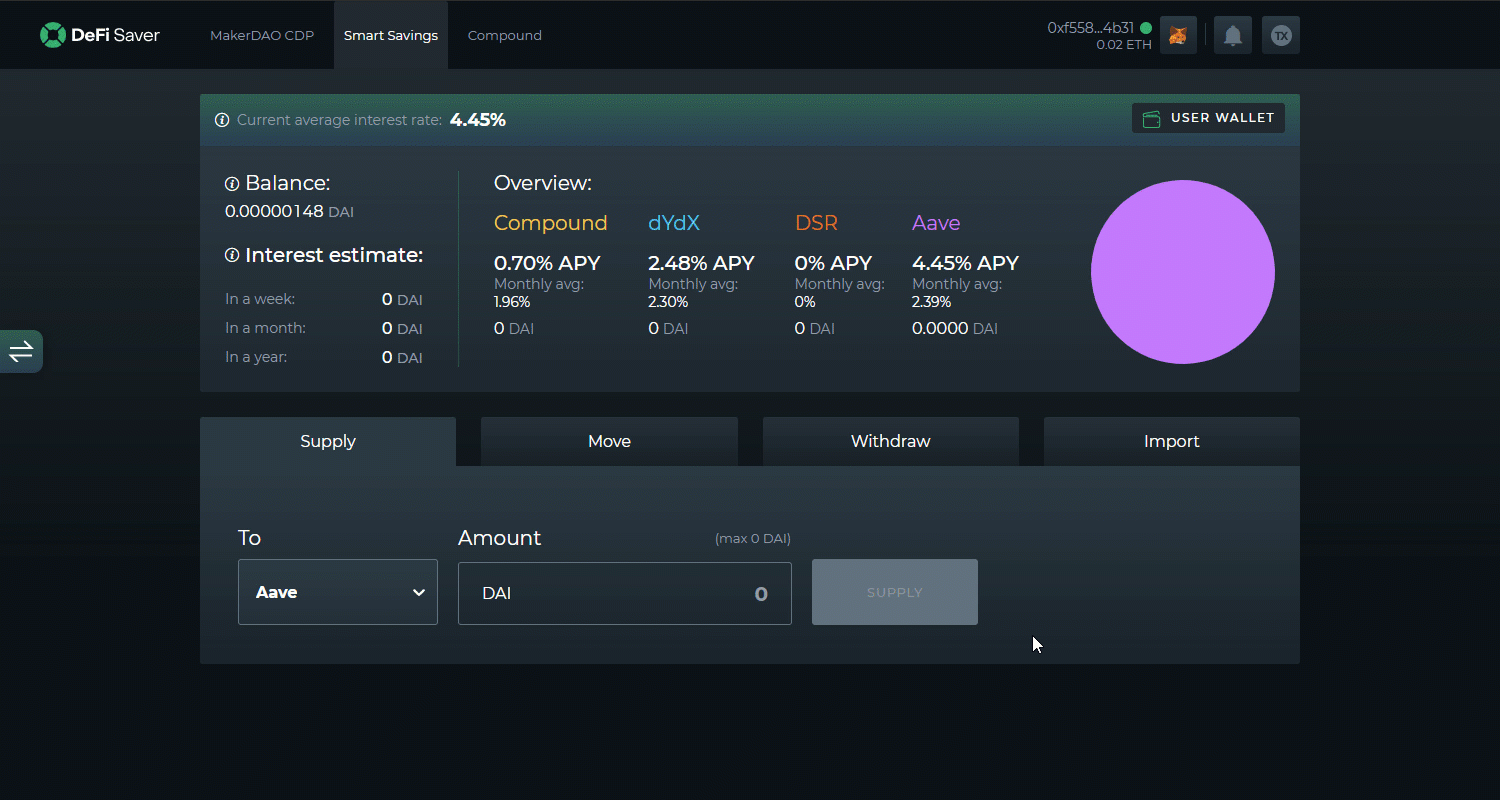This screenshot has width=1500, height=800.
Task: Open the notifications bell
Action: (x=1233, y=35)
